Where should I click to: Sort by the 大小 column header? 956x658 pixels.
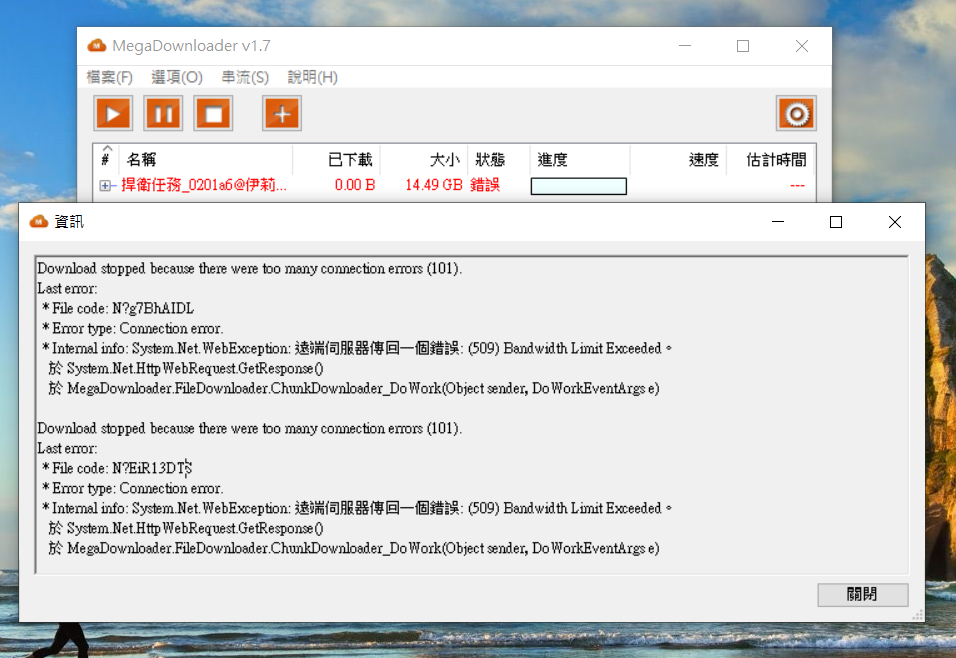click(x=424, y=160)
